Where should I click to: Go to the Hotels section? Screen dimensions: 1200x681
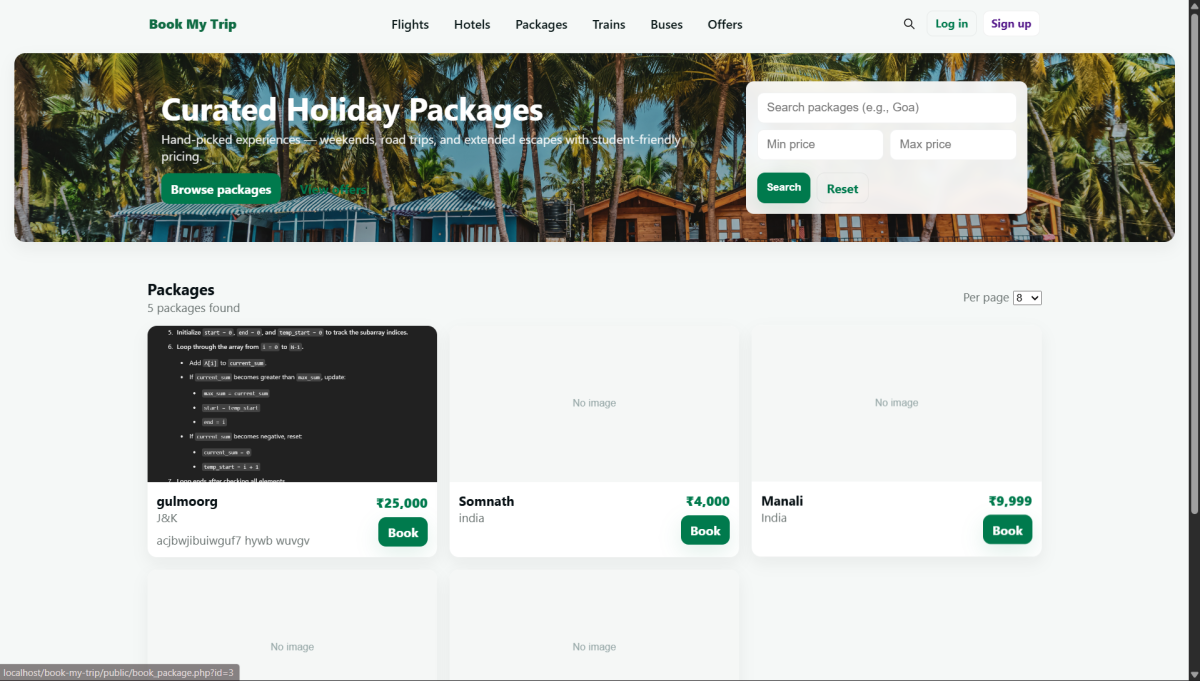(472, 25)
